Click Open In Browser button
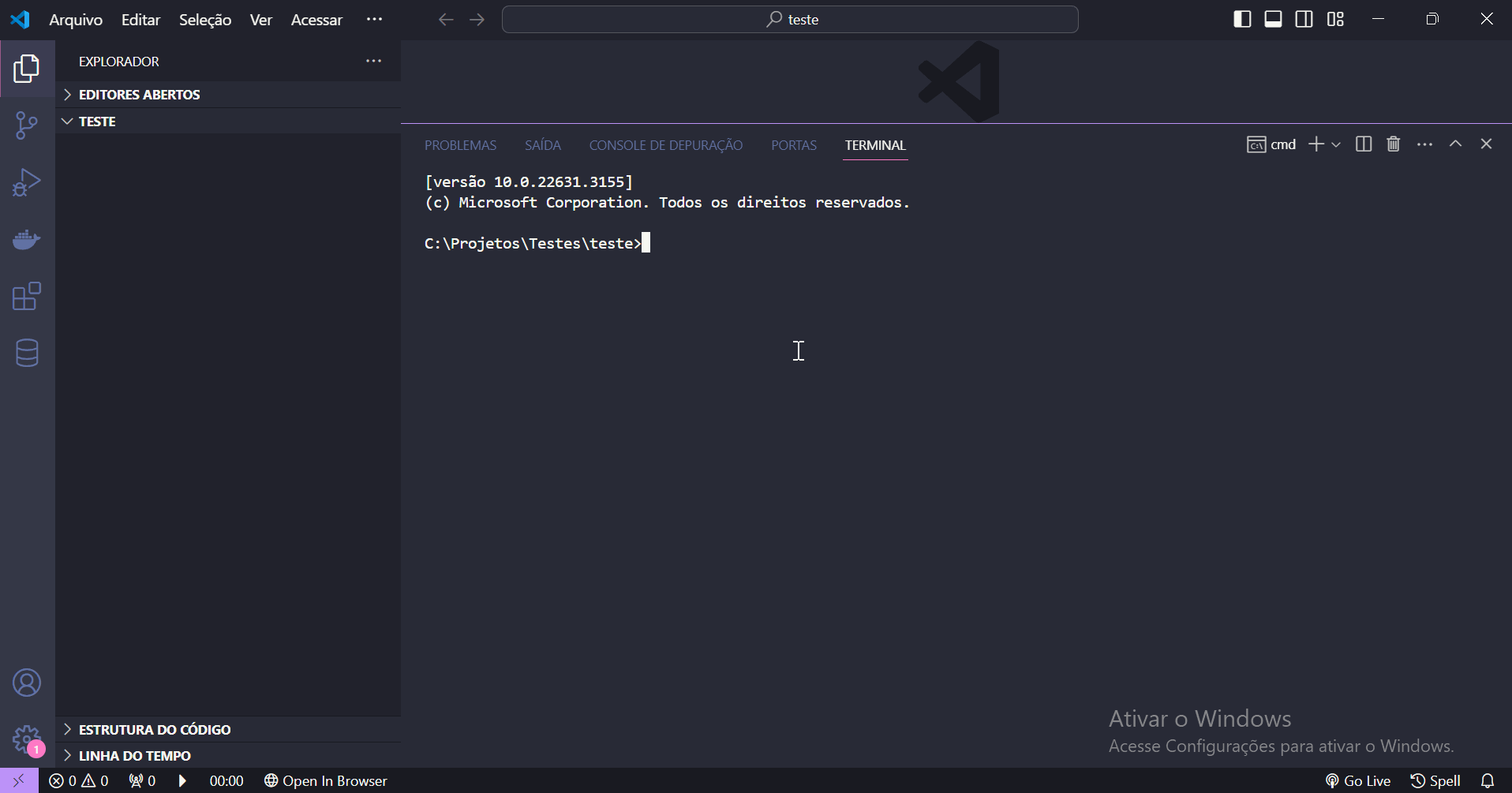The width and height of the screenshot is (1512, 793). (x=326, y=780)
